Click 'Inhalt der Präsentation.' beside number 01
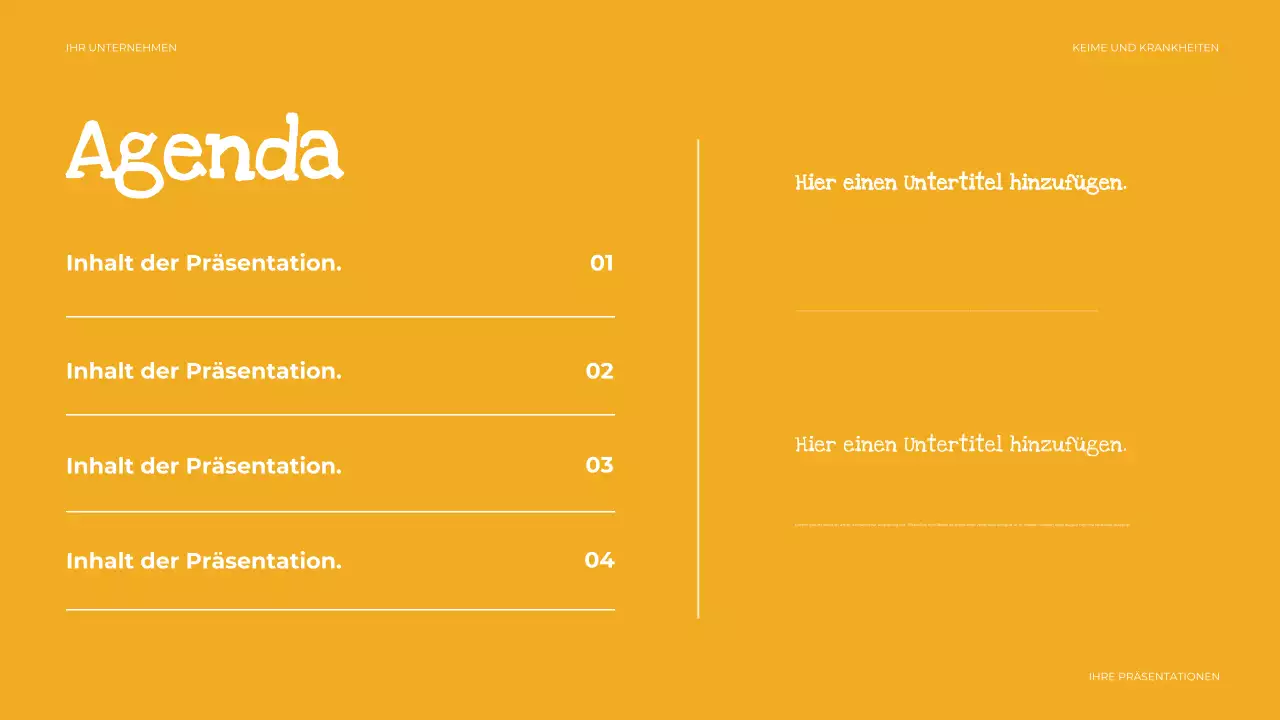Screen dimensions: 1280x720 [204, 263]
